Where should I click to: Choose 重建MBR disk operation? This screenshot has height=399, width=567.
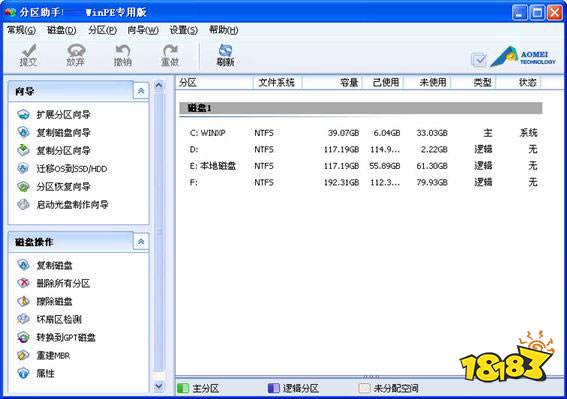pyautogui.click(x=53, y=356)
